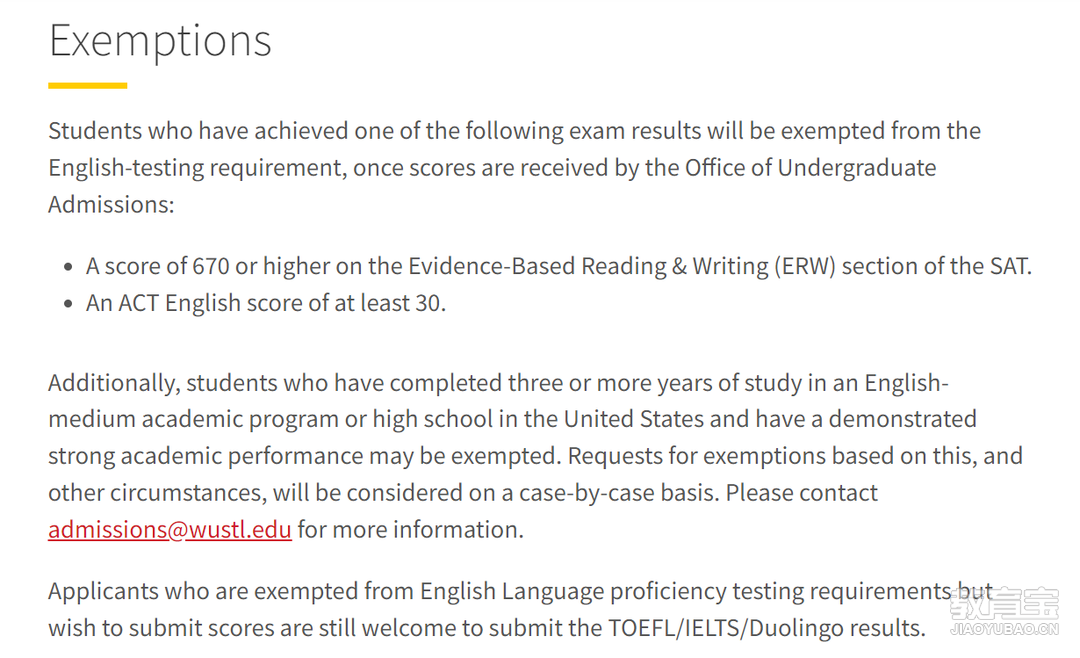1080x658 pixels.
Task: Click the bullet about ACT English score
Action: [x=266, y=303]
